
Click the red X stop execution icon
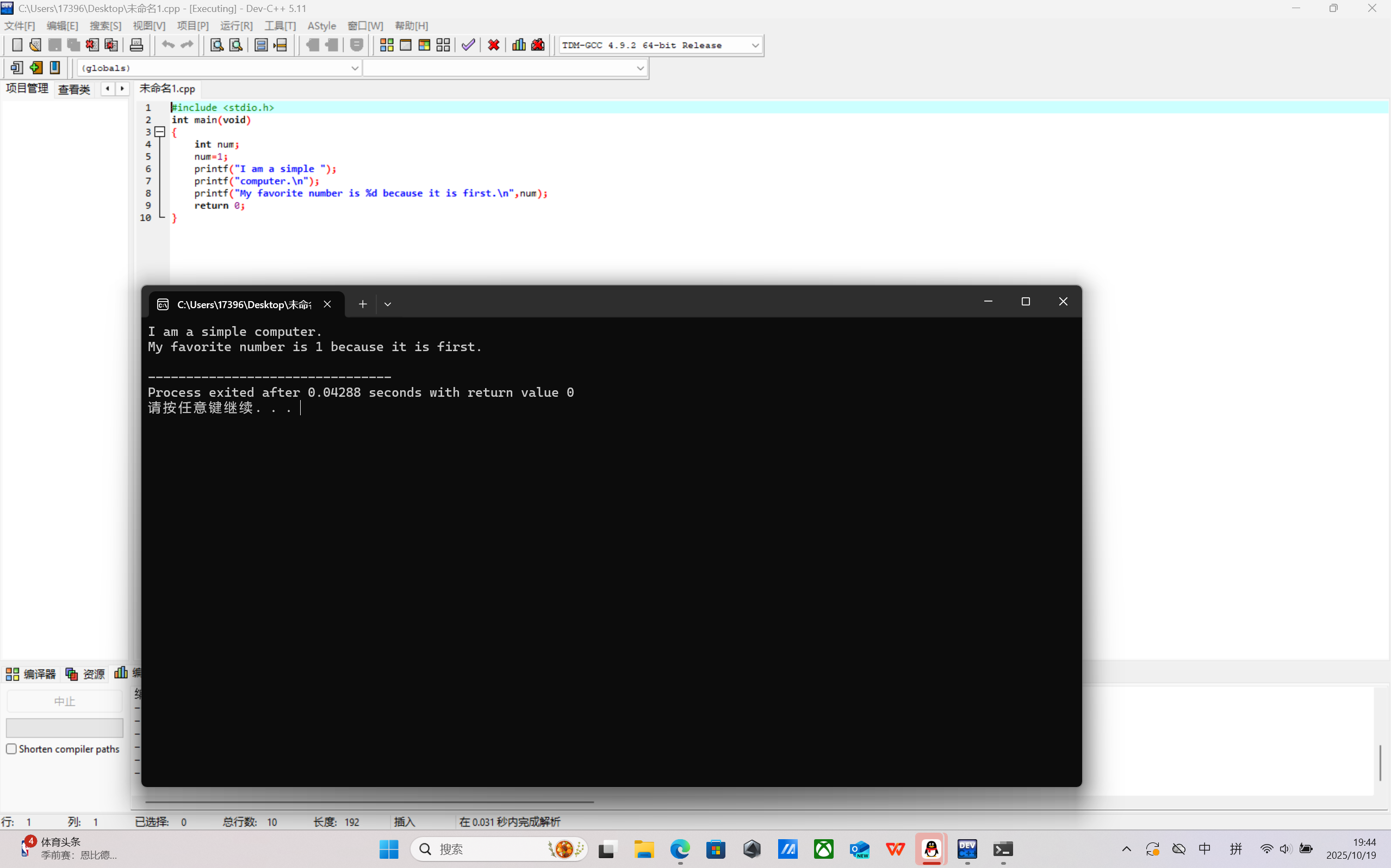click(x=493, y=45)
